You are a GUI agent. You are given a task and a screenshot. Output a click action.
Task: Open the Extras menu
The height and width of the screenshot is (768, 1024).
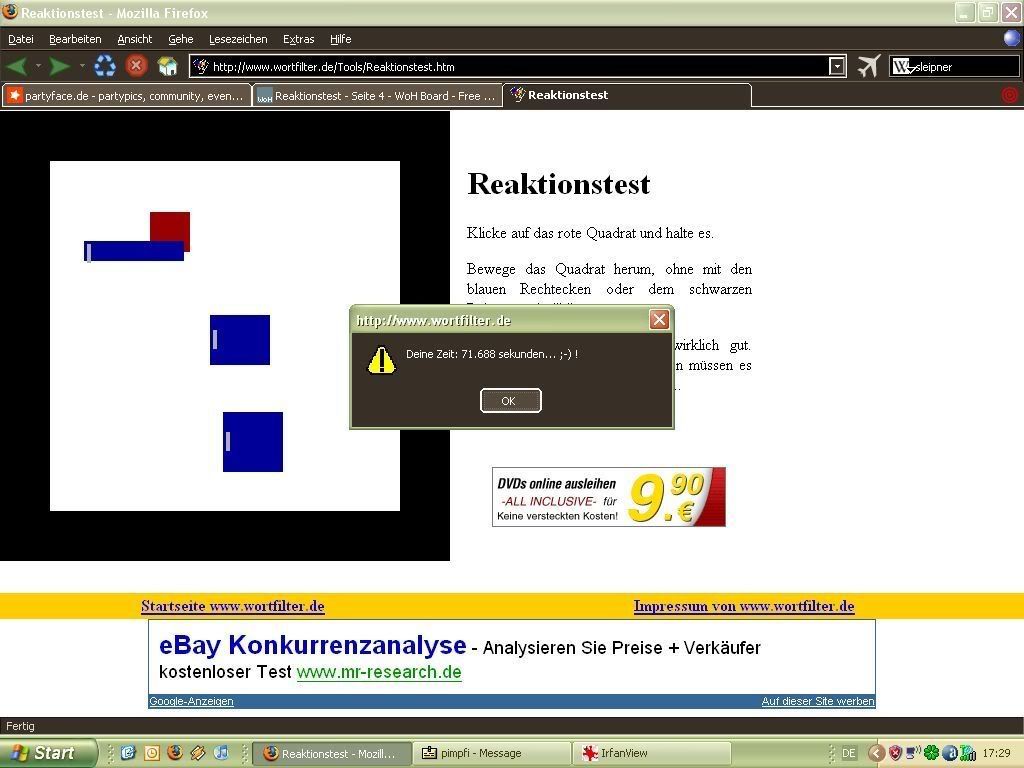298,39
